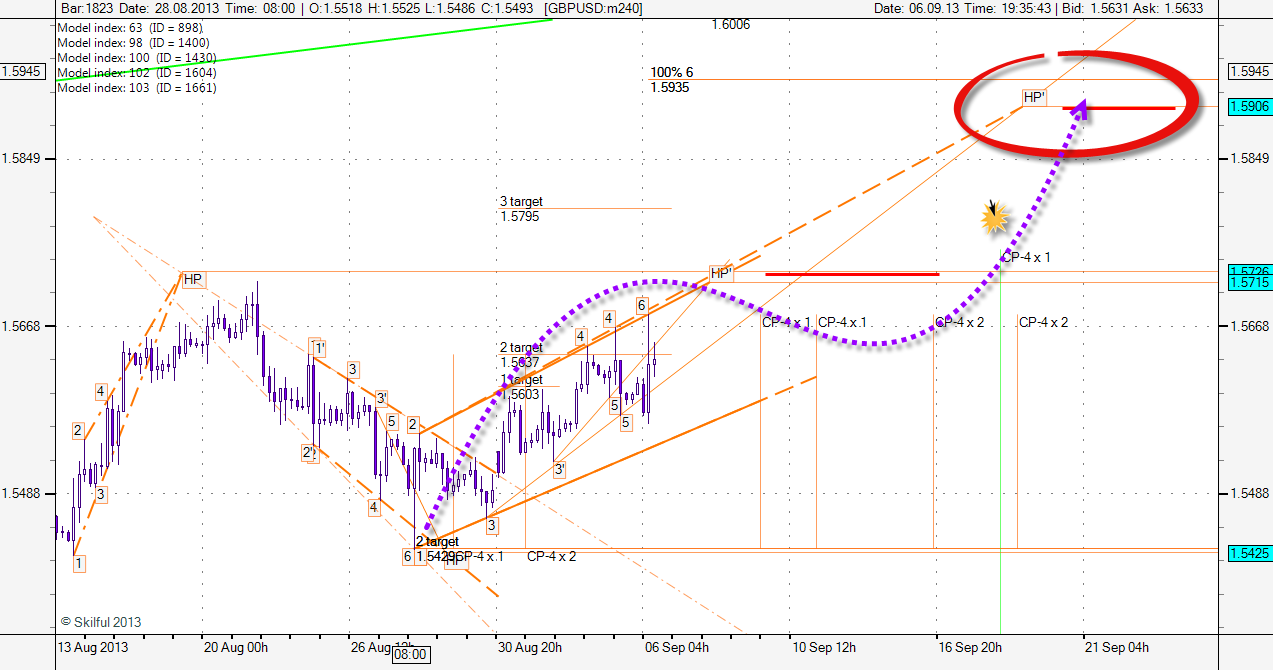Click the boxed 1.5945 price on left axis
This screenshot has height=670, width=1273.
[x=21, y=72]
